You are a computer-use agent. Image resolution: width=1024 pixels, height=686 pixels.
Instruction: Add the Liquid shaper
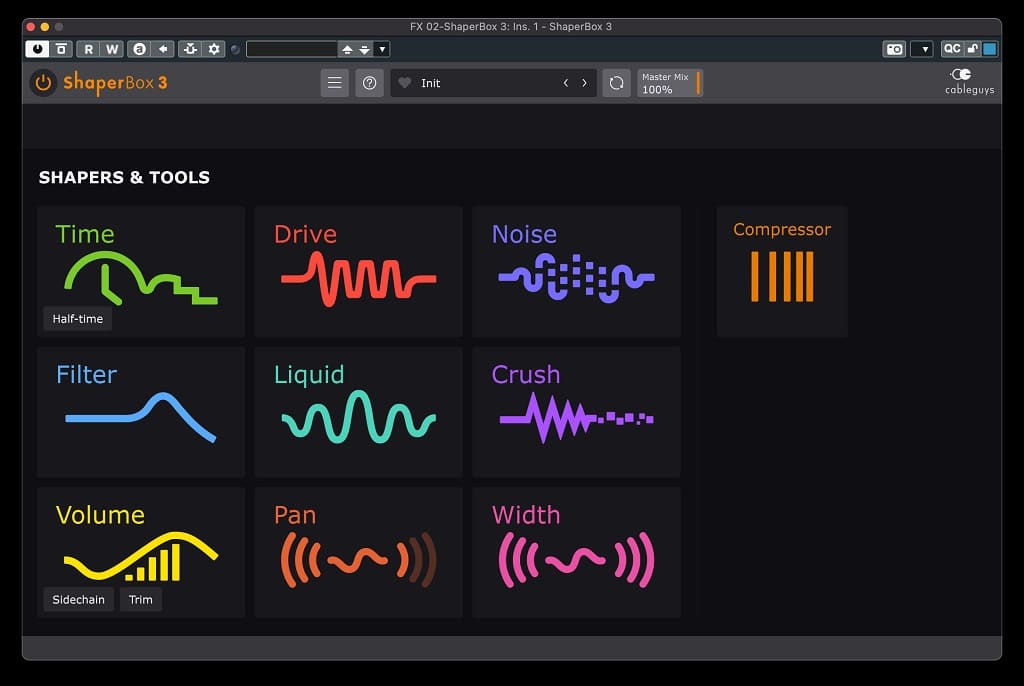tap(359, 412)
